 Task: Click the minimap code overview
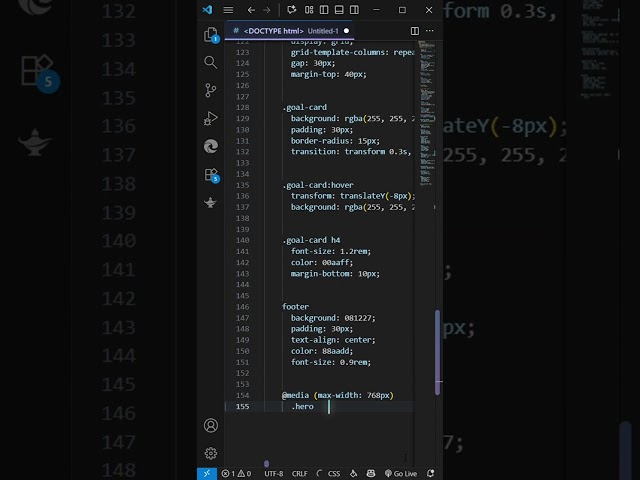[427, 114]
